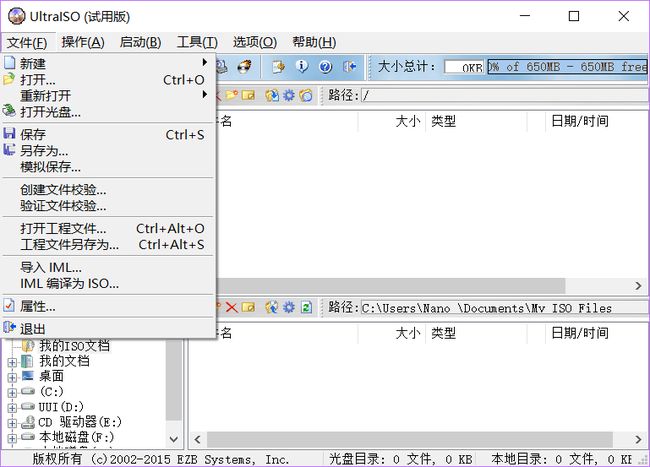
Task: Click the UltraISO application icon in title bar
Action: click(x=17, y=16)
